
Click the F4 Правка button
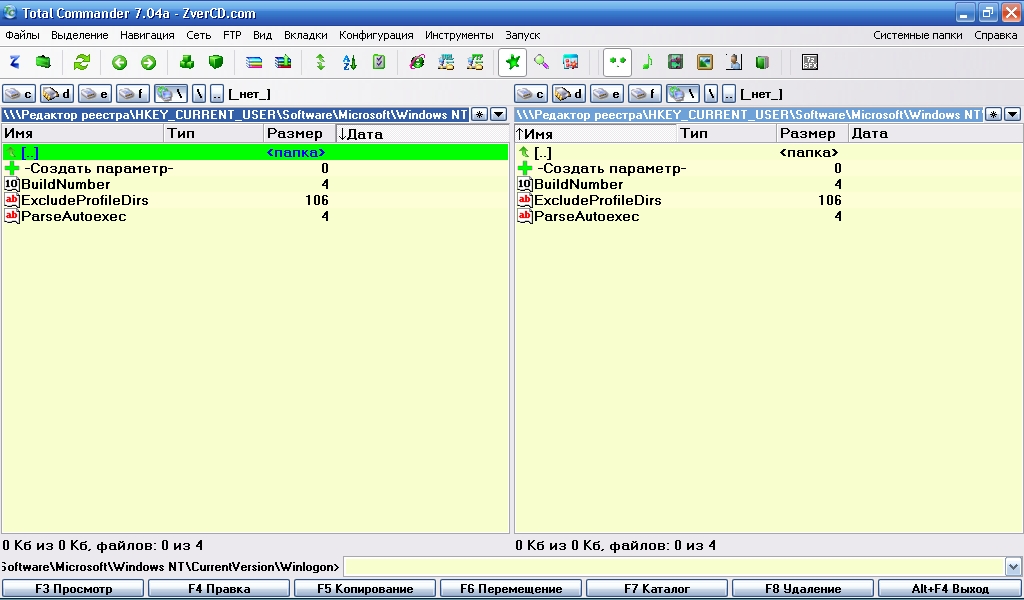tap(219, 589)
